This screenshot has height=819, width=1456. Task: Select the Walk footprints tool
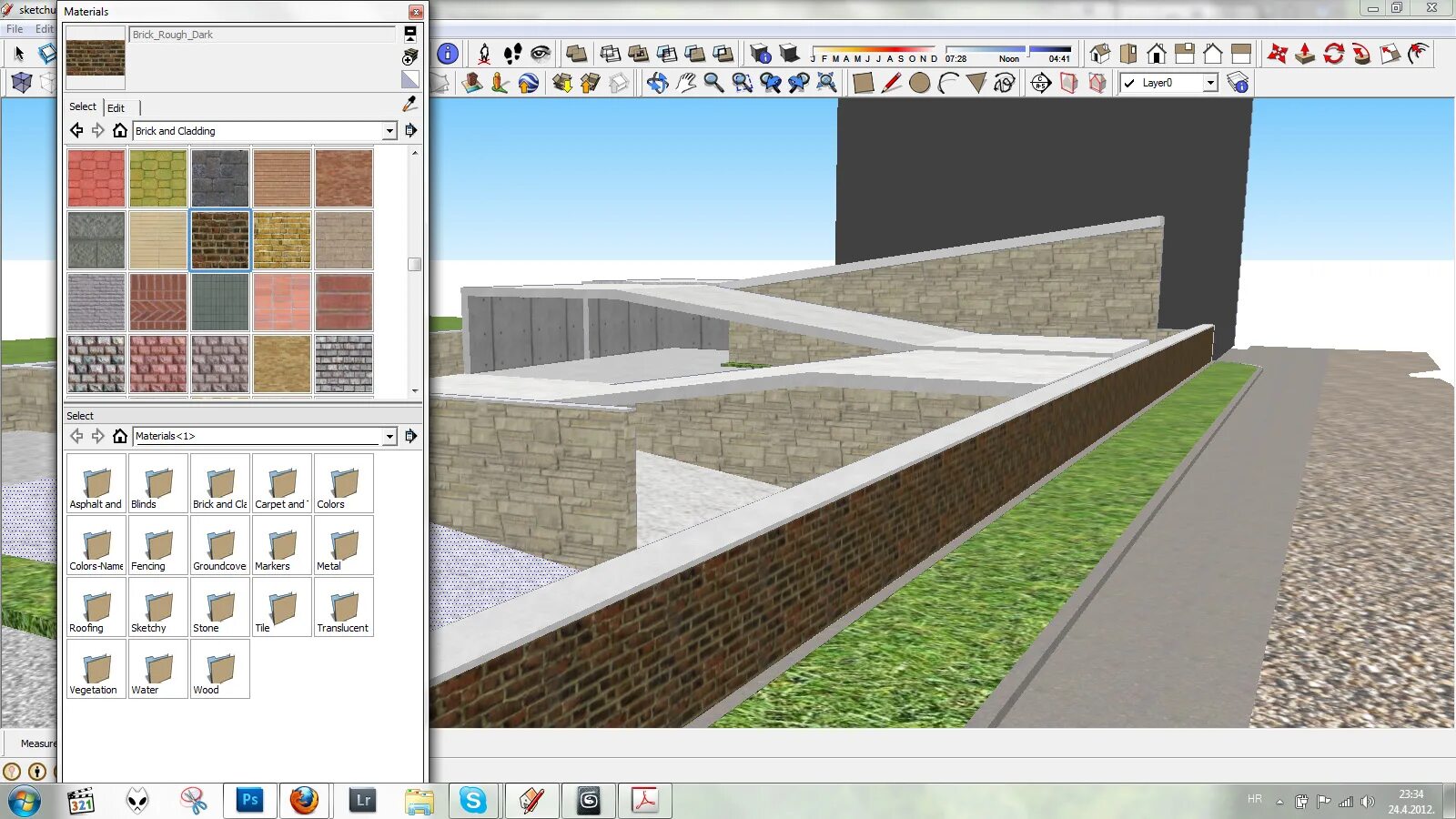[x=512, y=54]
